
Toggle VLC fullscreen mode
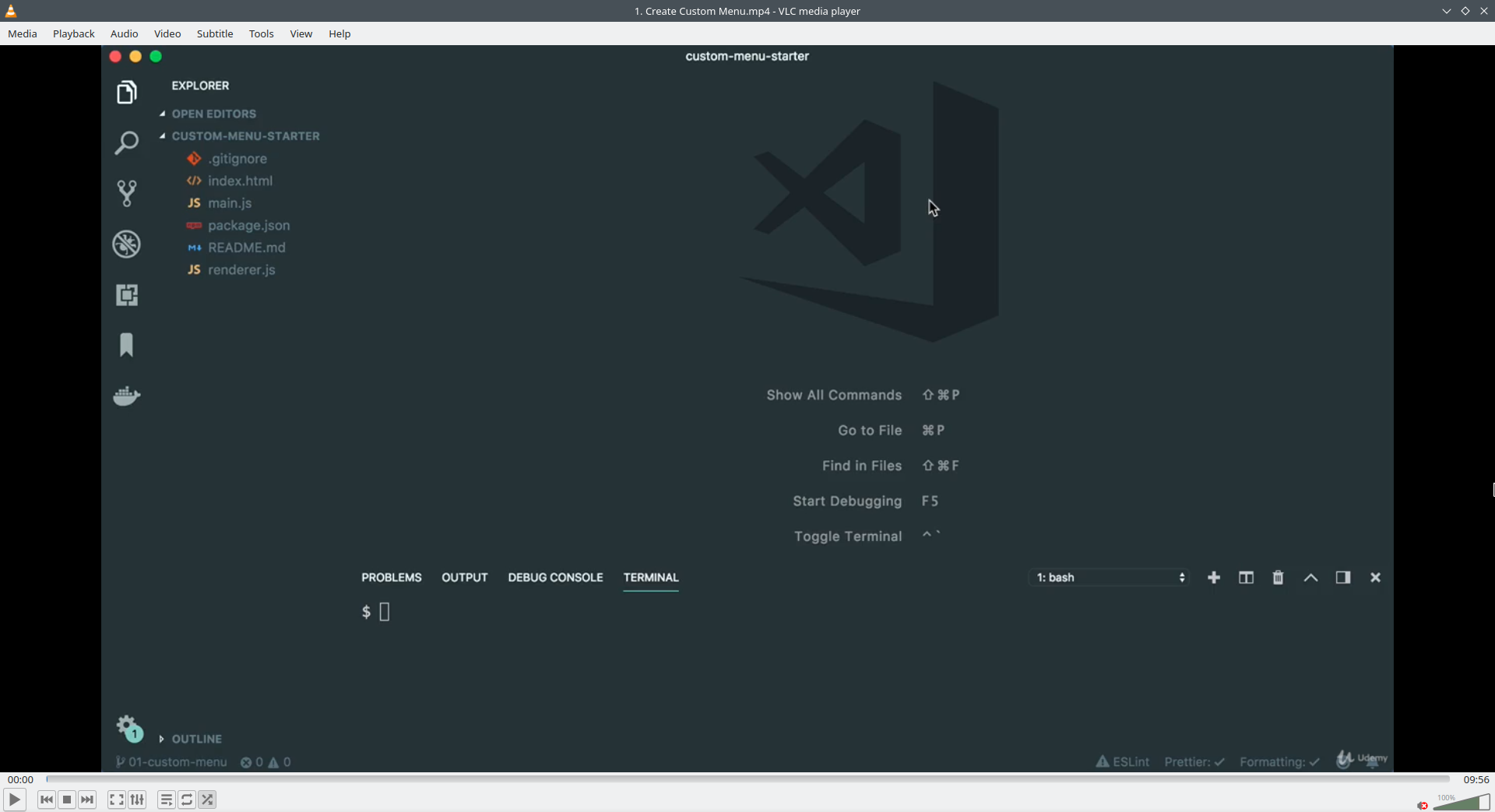pyautogui.click(x=116, y=800)
